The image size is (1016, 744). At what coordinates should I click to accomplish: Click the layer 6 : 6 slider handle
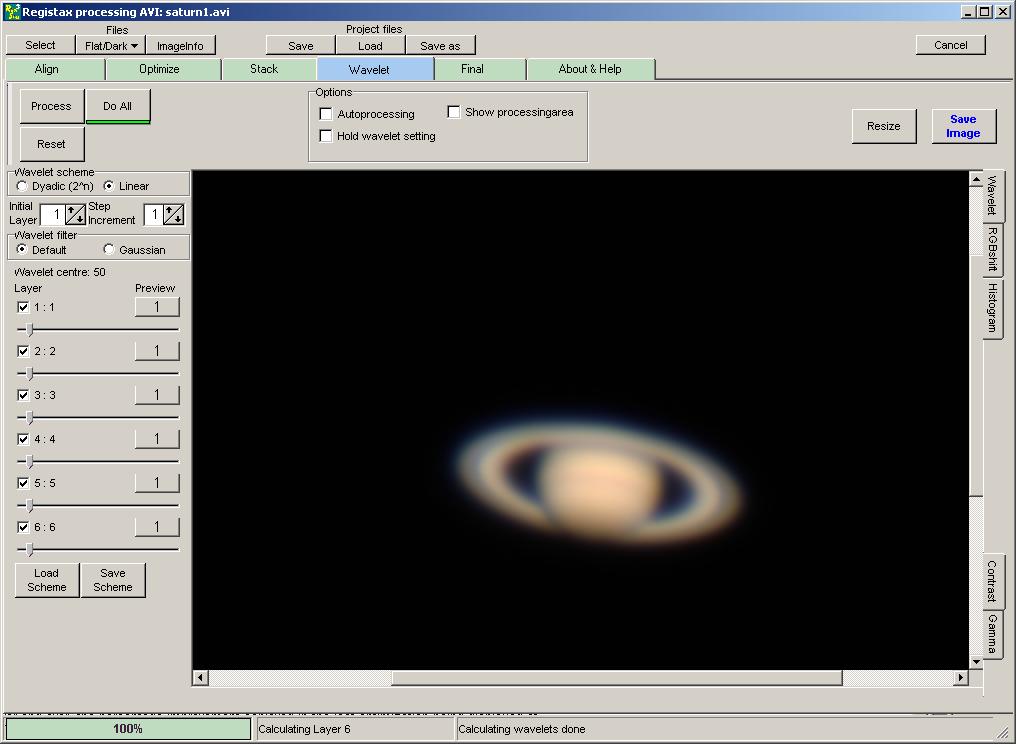click(29, 550)
